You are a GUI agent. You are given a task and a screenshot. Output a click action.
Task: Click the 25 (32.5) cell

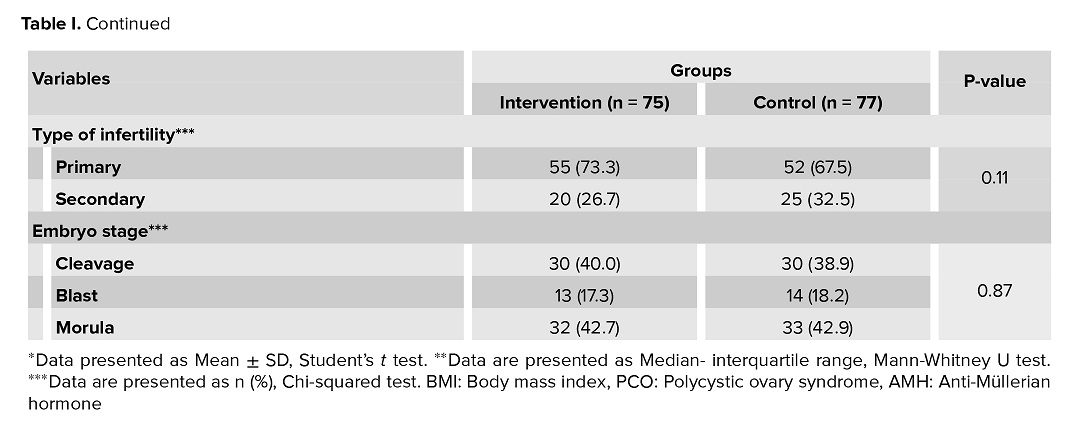tap(817, 199)
